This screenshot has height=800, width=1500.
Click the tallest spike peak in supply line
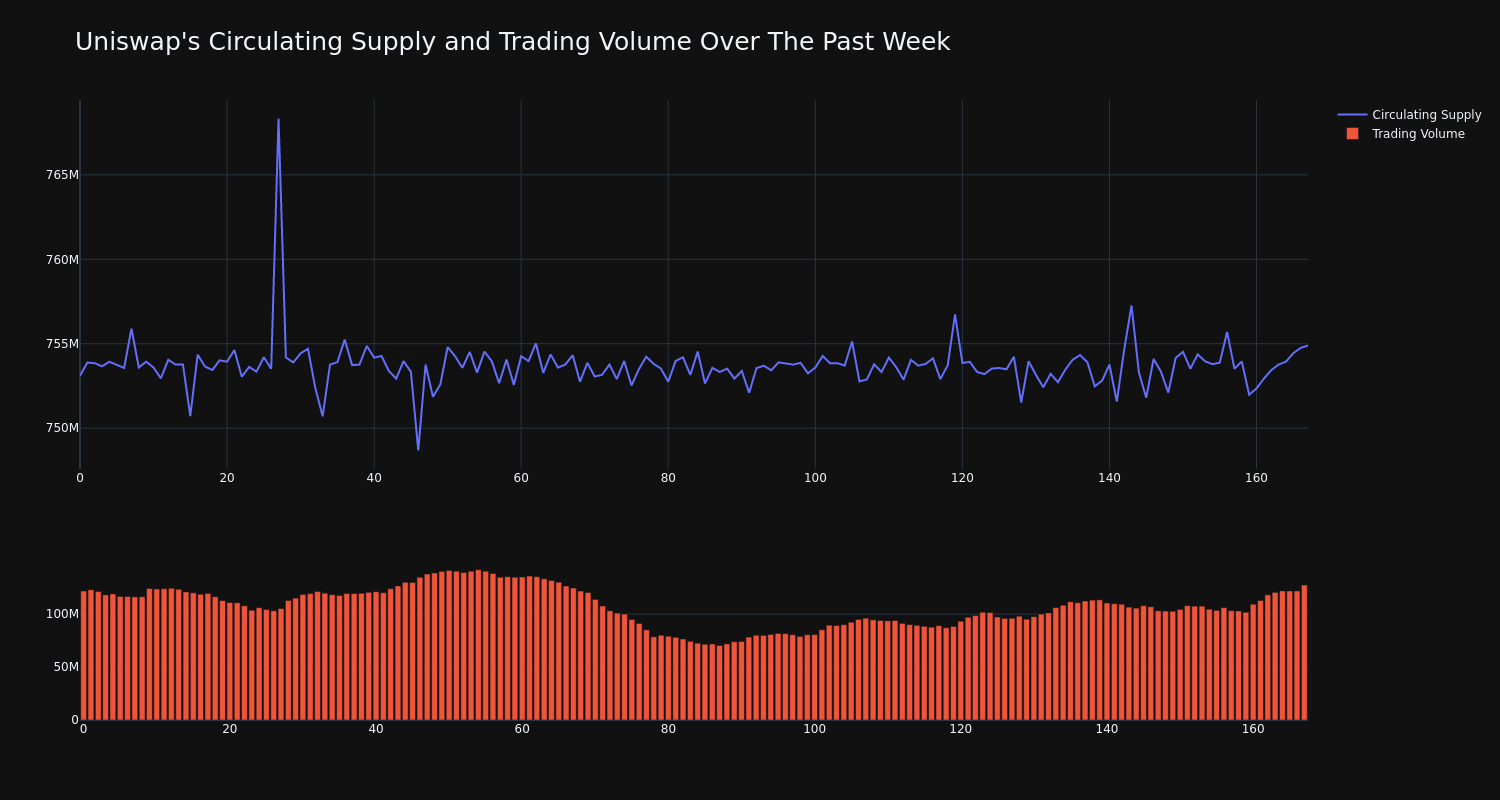coord(278,120)
